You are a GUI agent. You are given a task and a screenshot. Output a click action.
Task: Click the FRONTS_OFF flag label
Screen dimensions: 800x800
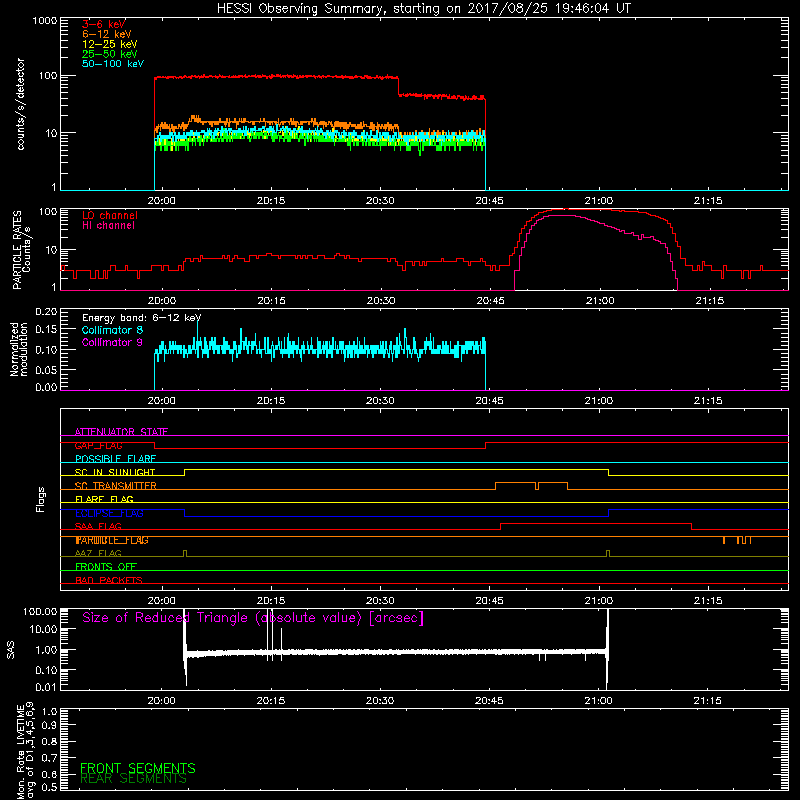coord(106,567)
